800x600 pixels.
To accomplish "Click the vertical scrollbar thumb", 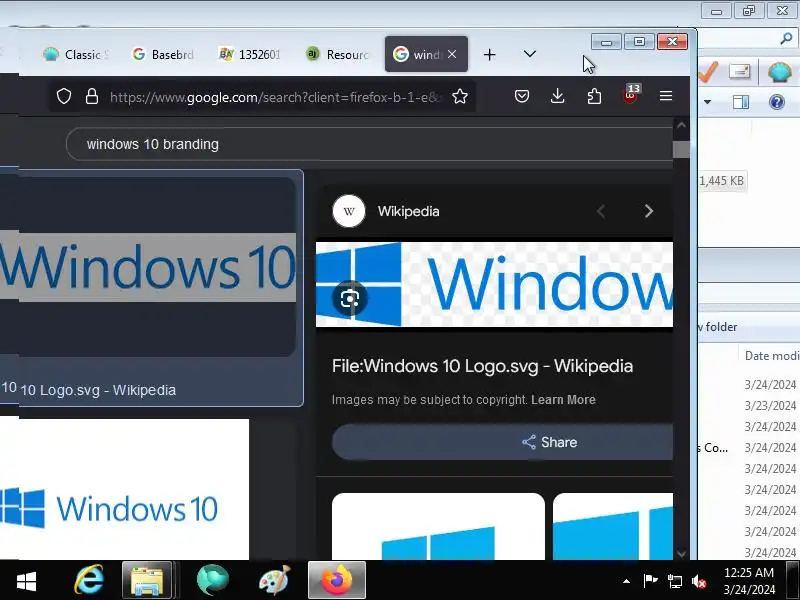I will (x=681, y=149).
